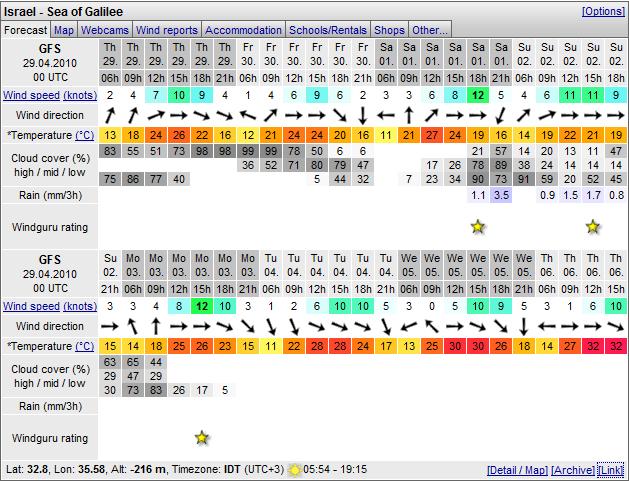629x481 pixels.
Task: Click the temperature 32 cell for Th 06. 15h
Action: (616, 346)
